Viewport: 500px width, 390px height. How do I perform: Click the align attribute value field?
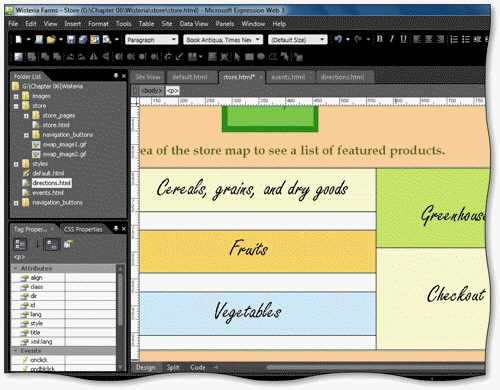(90, 278)
